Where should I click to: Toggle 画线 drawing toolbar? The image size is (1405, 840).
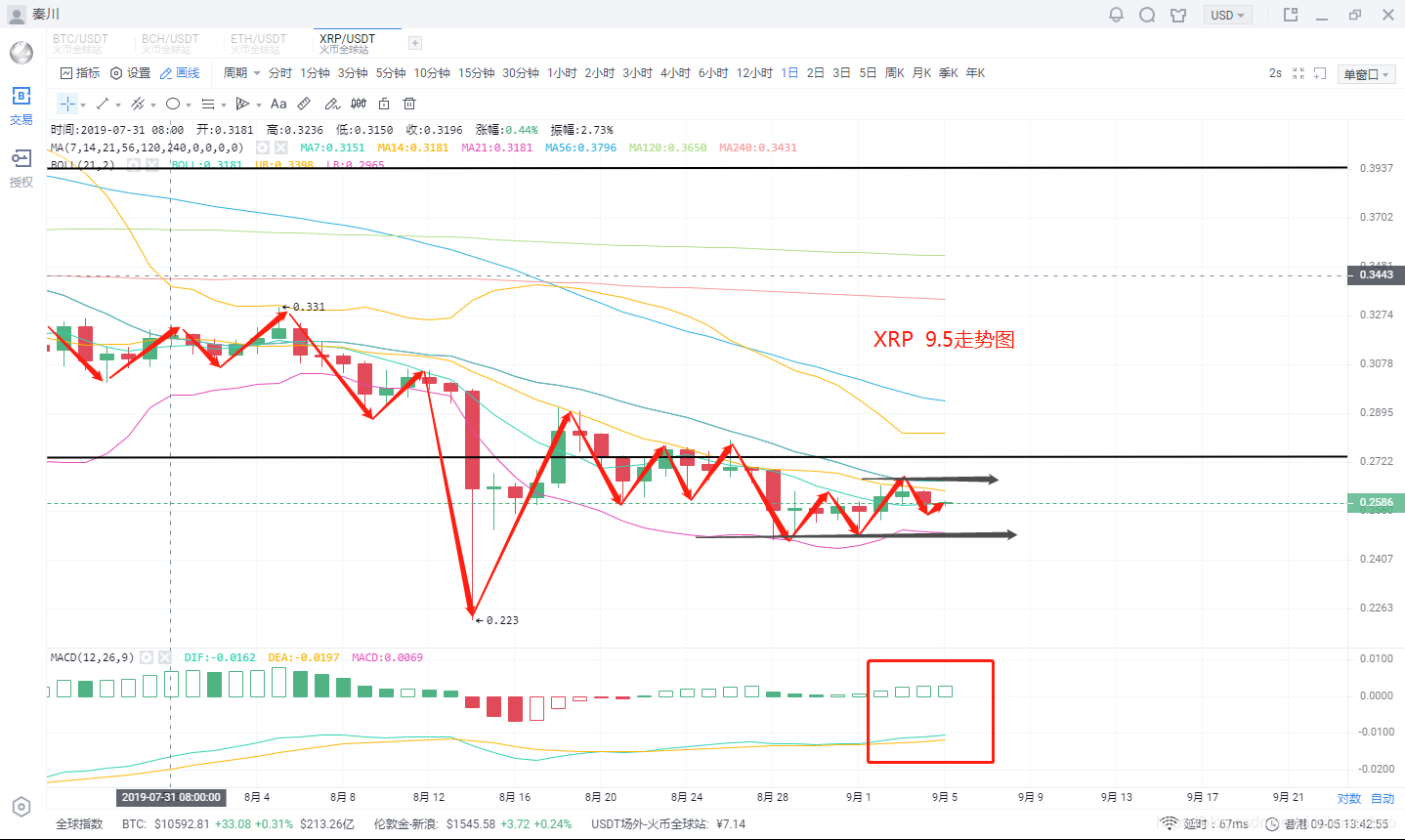click(x=180, y=73)
